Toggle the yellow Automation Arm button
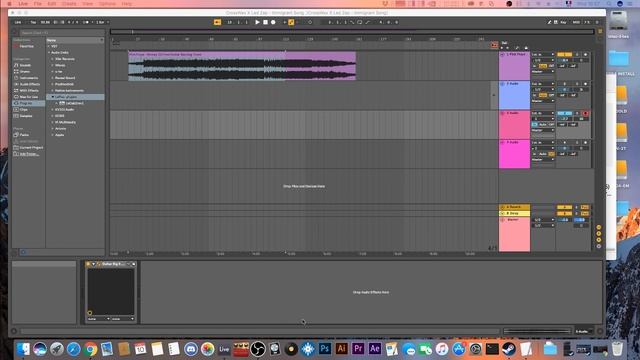Screen dimensions: 640x360 (x=291, y=22)
